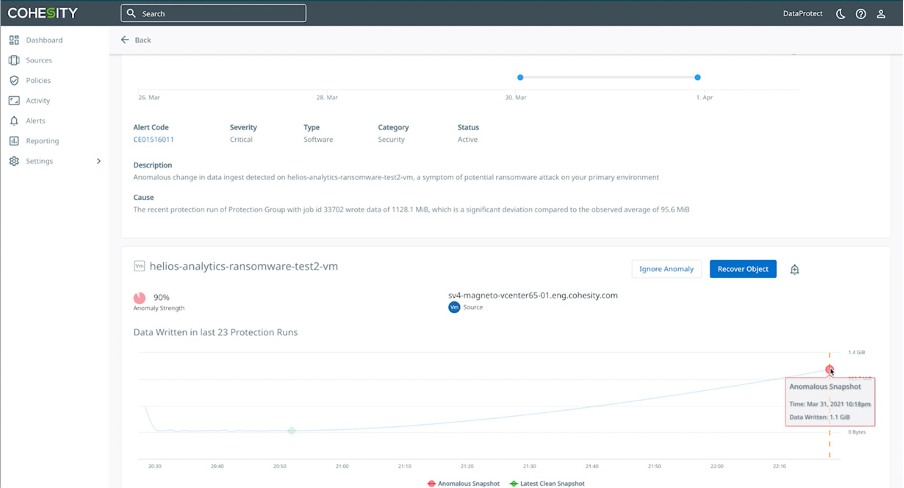
Task: Open alert code CE01516011 link
Action: pyautogui.click(x=153, y=140)
